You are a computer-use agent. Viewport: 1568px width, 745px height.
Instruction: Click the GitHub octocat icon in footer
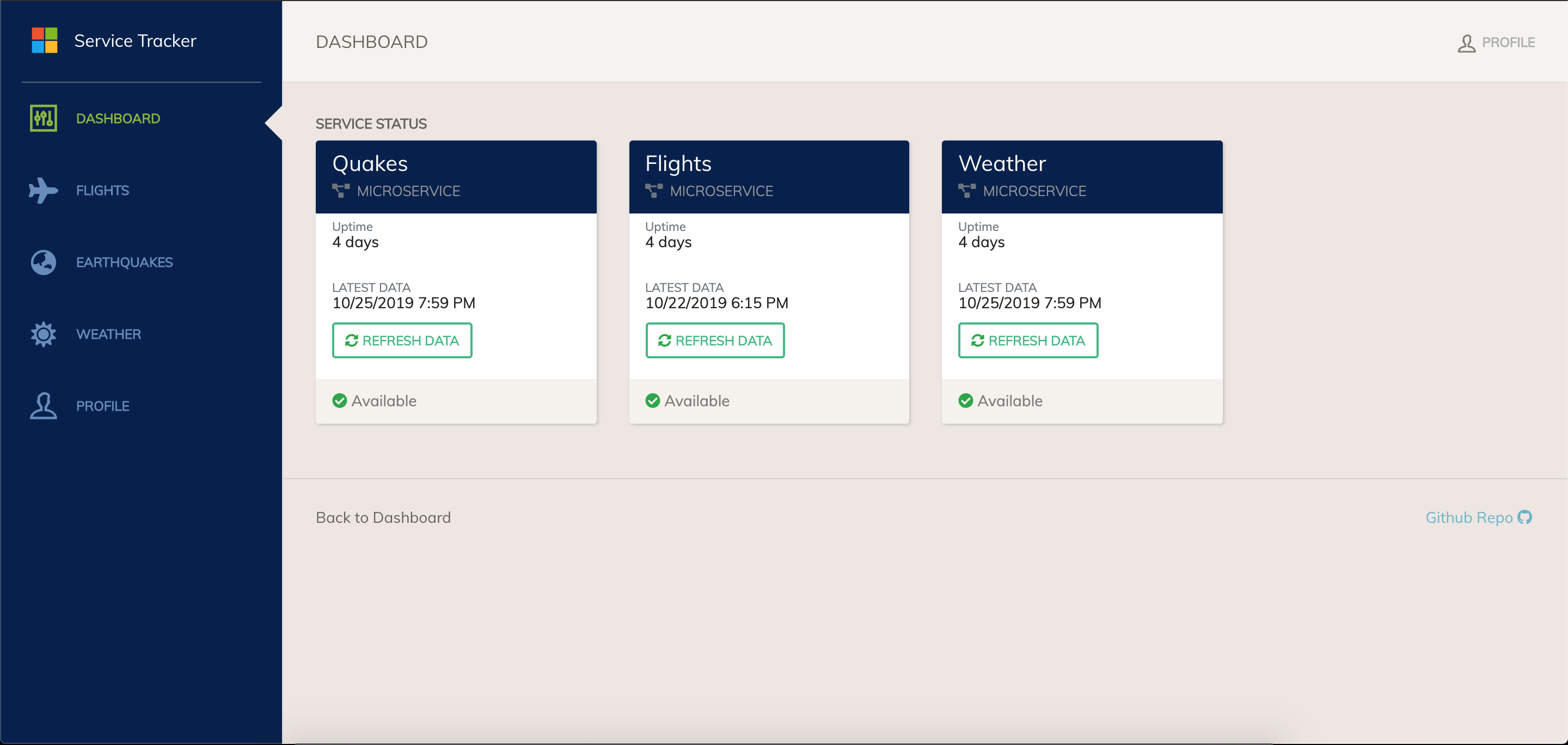pos(1525,517)
